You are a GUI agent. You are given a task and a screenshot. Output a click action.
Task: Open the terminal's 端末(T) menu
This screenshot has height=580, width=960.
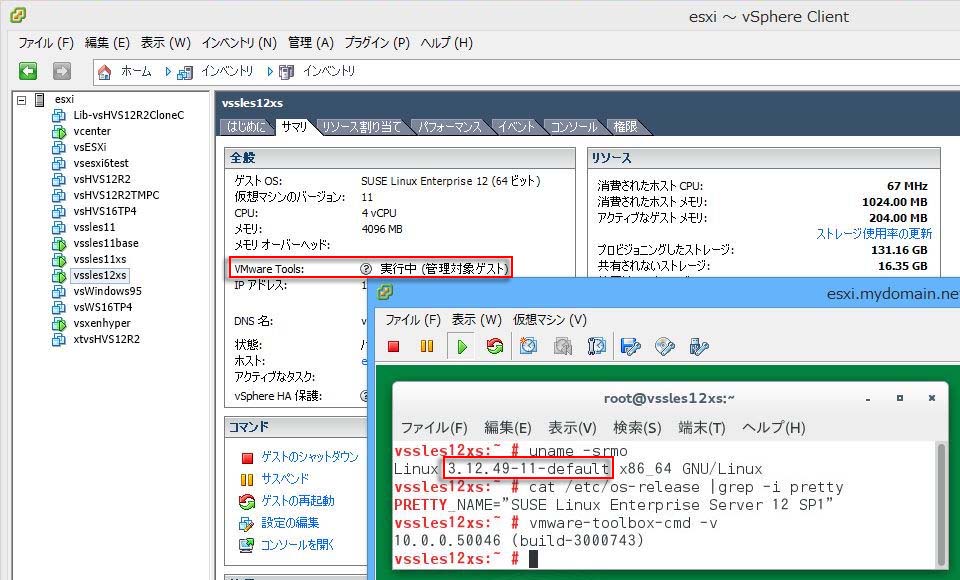click(x=702, y=427)
